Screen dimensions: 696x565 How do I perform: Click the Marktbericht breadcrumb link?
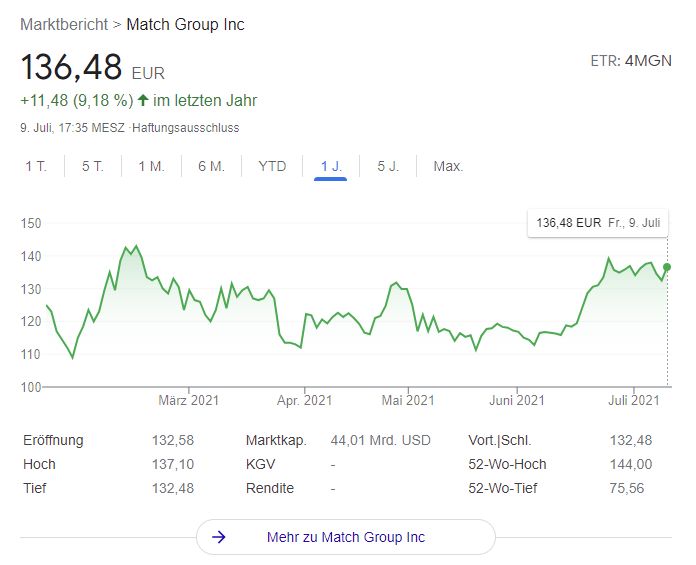point(64,24)
